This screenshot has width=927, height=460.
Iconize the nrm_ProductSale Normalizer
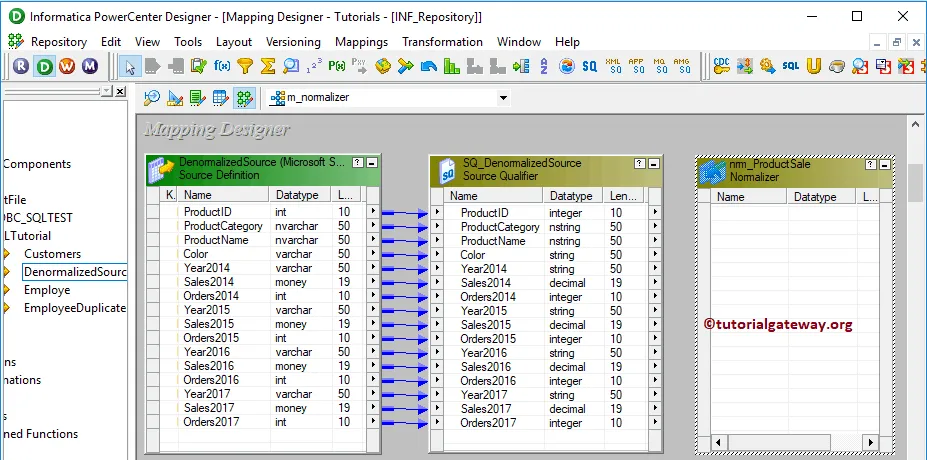(884, 164)
